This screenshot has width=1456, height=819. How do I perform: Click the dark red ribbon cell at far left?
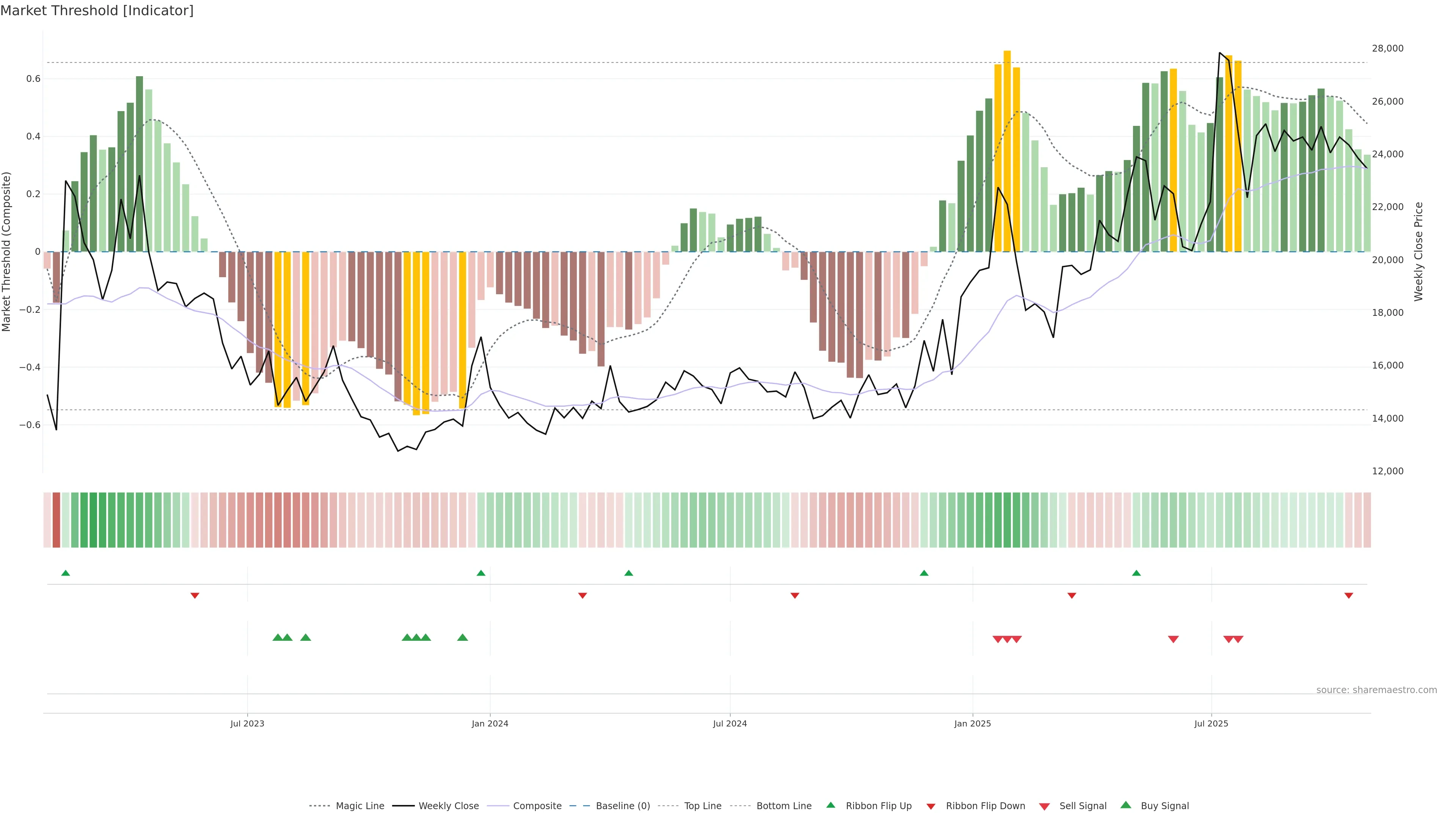click(x=56, y=520)
